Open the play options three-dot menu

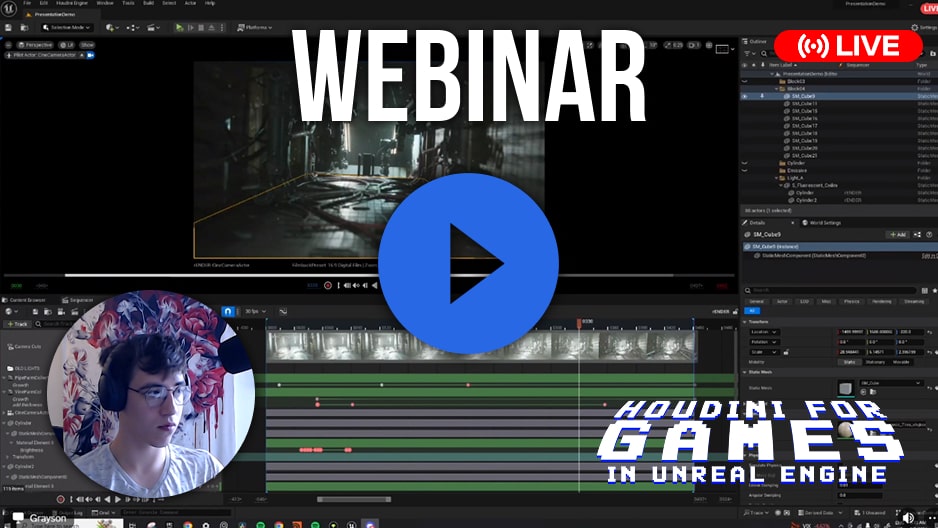coord(222,28)
